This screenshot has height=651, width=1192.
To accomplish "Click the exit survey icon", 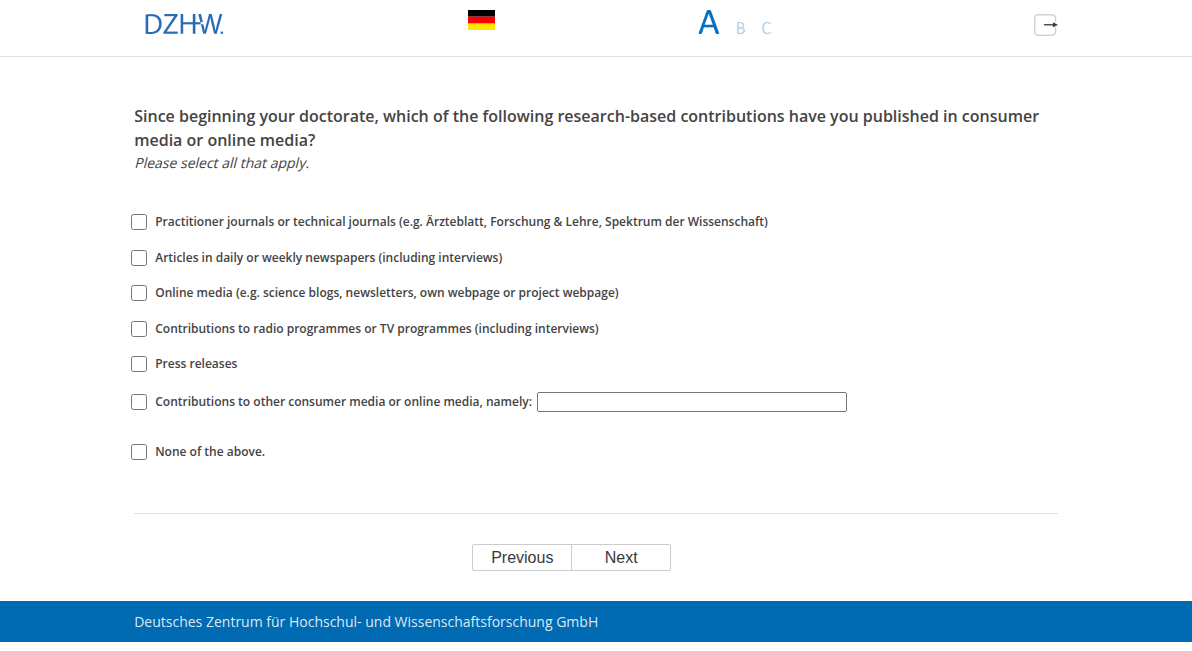I will 1045,25.
